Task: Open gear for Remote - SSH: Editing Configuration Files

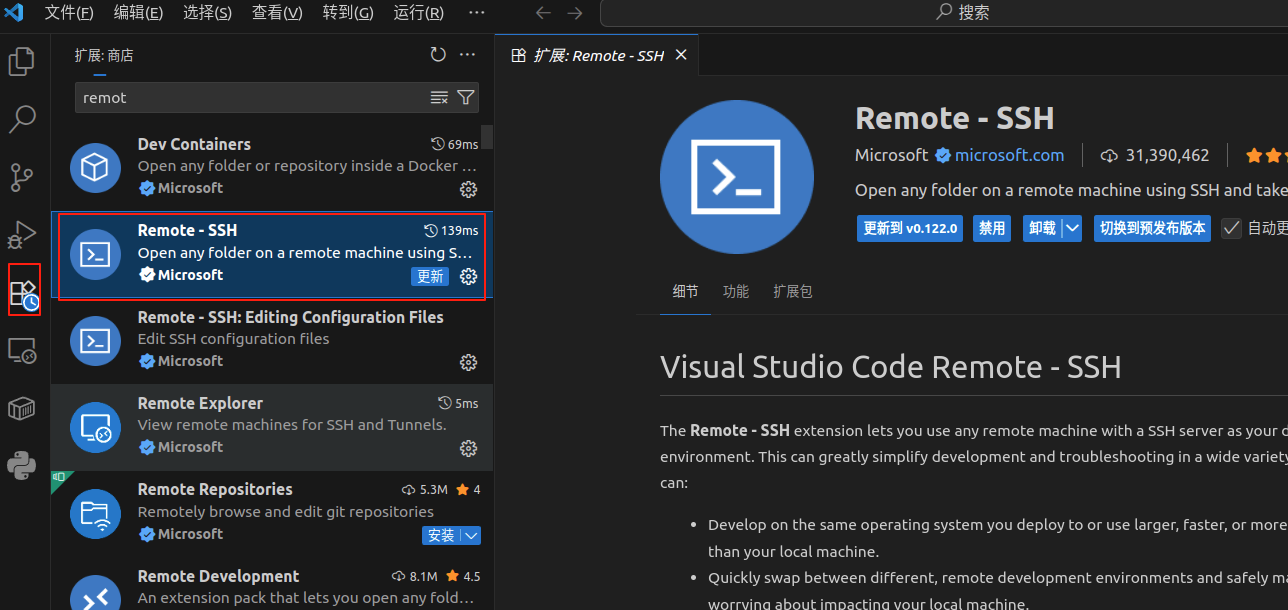Action: (468, 362)
